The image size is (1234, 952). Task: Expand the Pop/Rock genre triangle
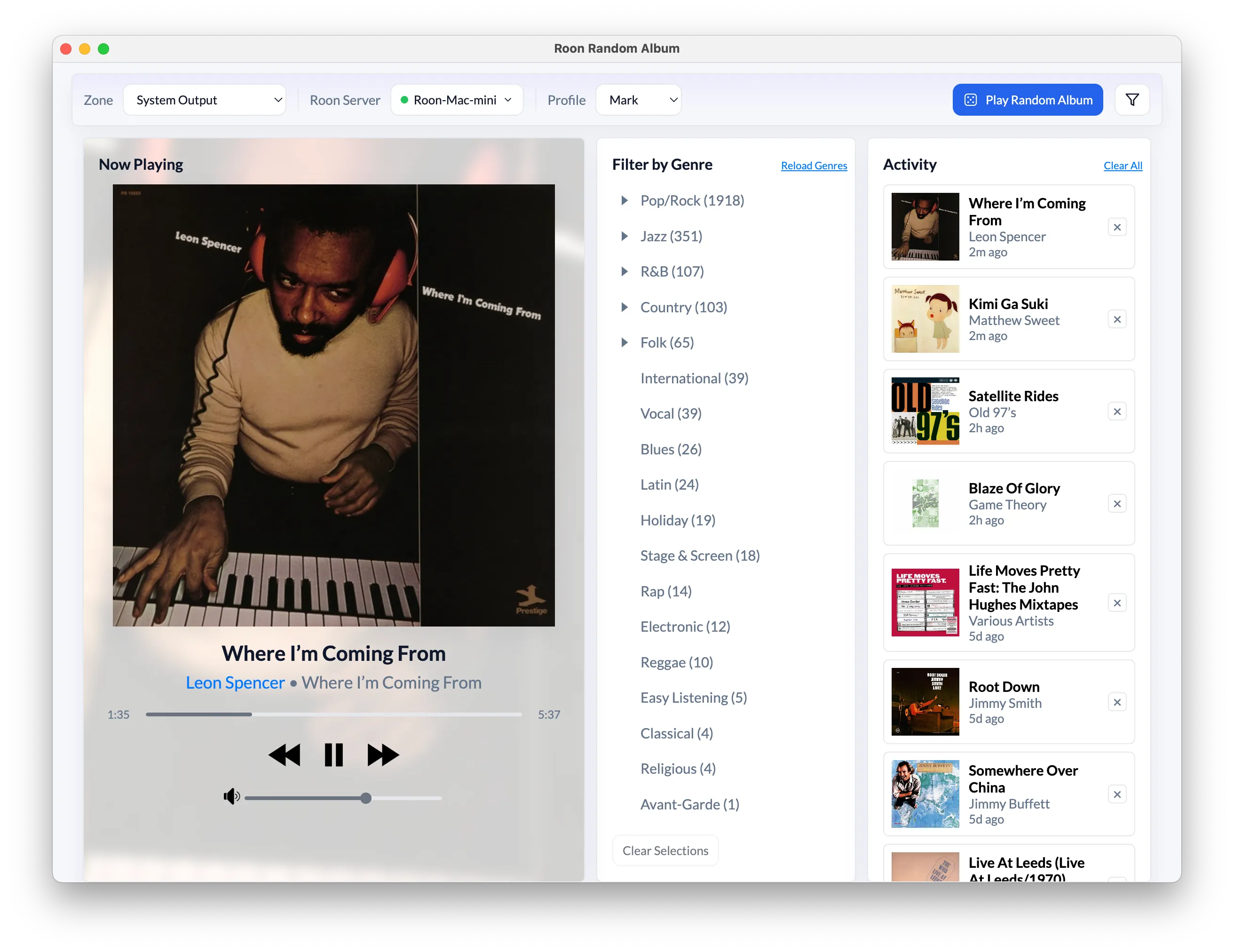(625, 200)
